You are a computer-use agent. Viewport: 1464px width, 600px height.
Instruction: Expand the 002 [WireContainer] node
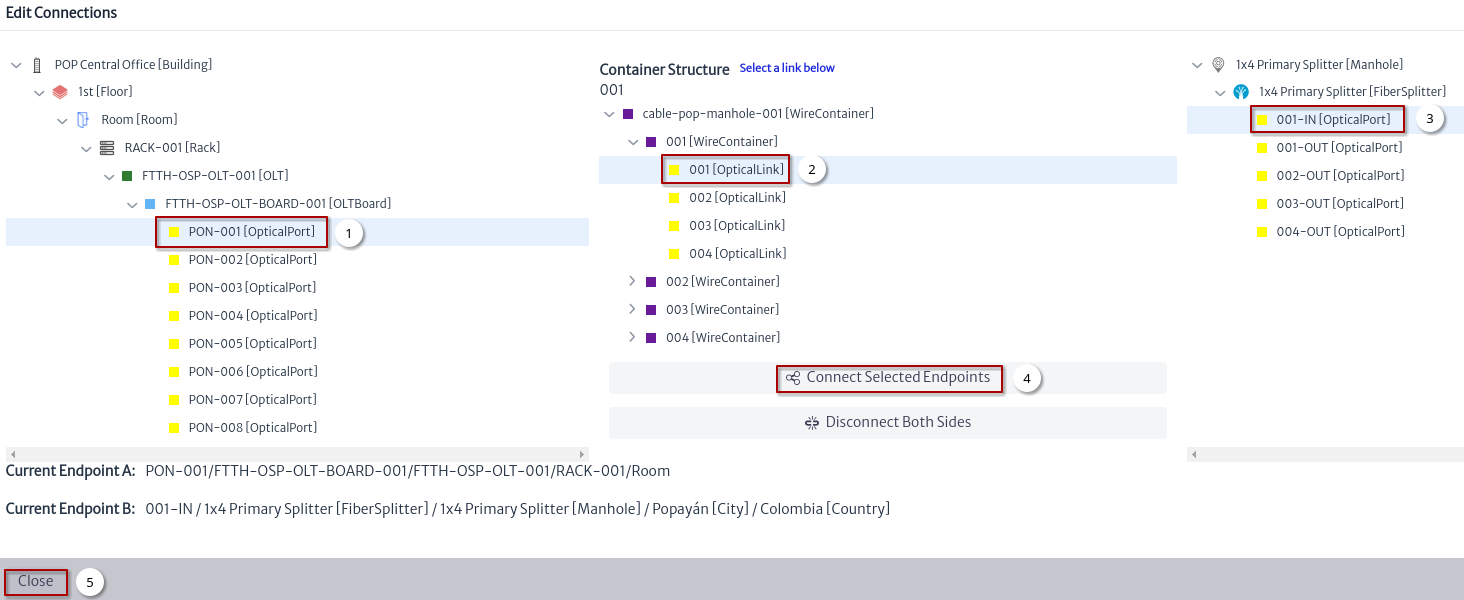pyautogui.click(x=632, y=282)
